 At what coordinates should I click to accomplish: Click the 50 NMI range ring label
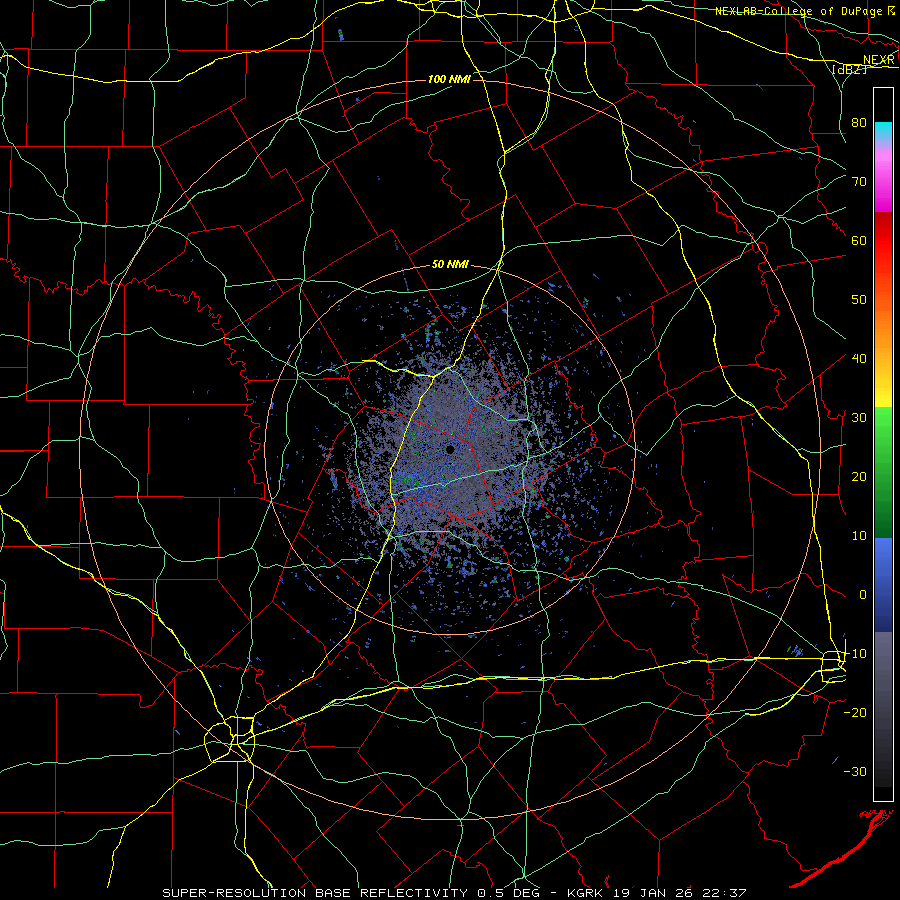[450, 265]
